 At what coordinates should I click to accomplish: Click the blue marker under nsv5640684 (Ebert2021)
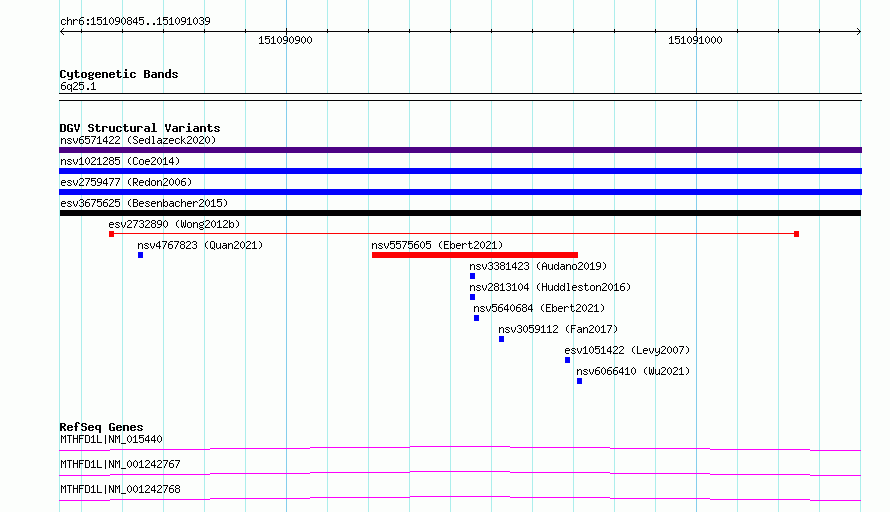coord(476,318)
